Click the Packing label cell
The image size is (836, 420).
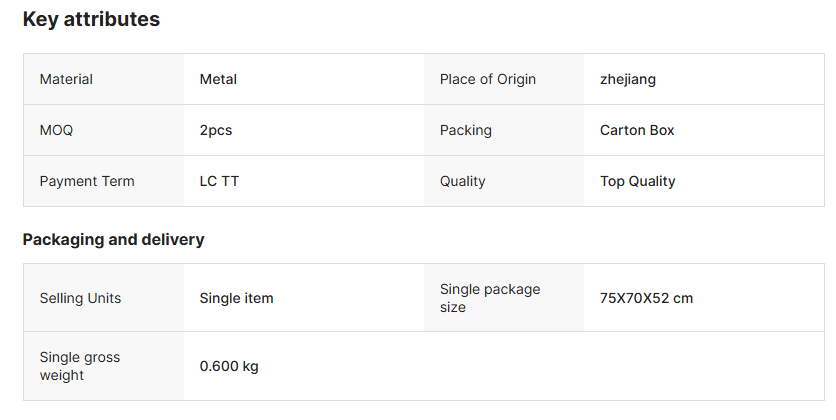tap(466, 130)
